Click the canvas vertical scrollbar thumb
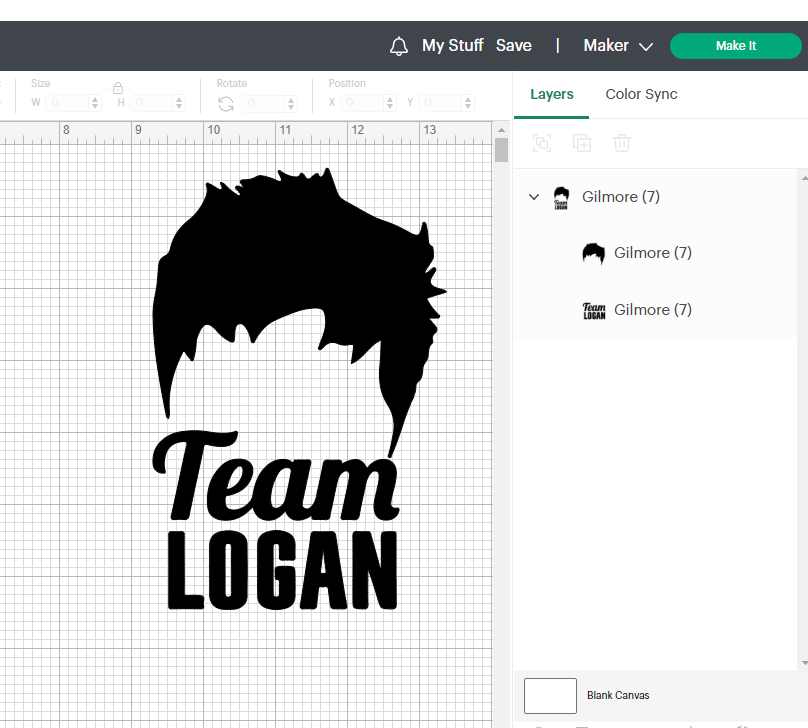Viewport: 808px width, 728px height. coord(501,150)
